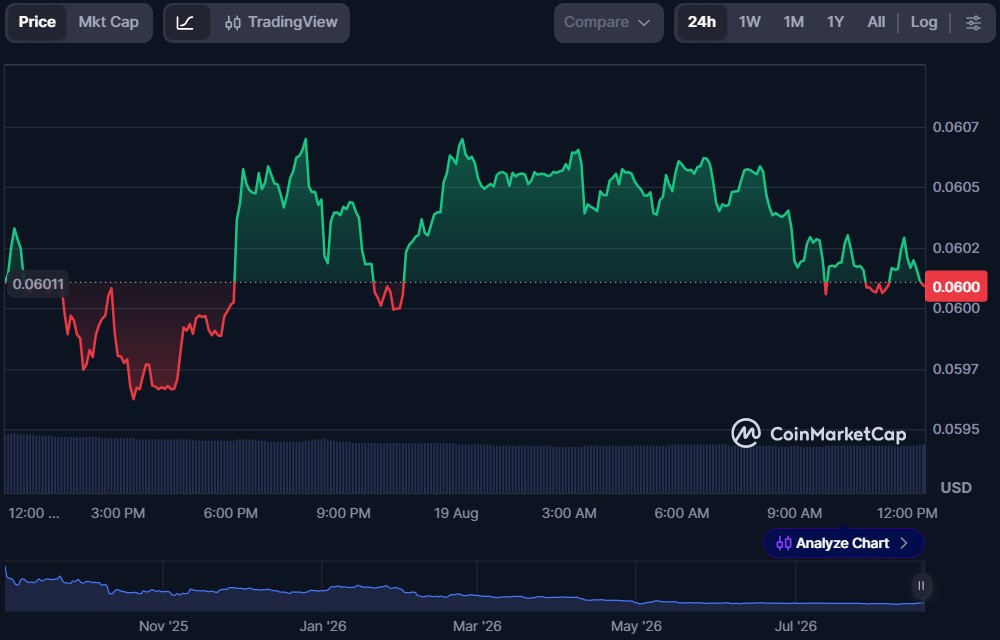This screenshot has width=1000, height=640.
Task: Open chart settings sliders icon
Action: [x=973, y=23]
